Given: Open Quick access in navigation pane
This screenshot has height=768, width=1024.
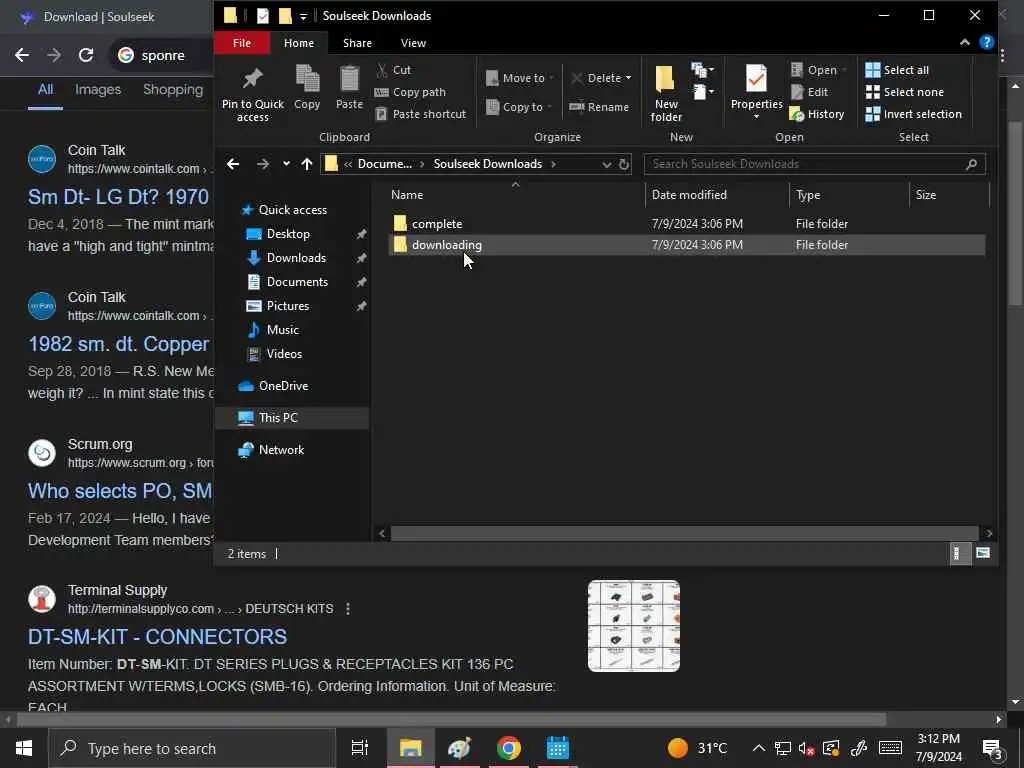Looking at the screenshot, I should 293,210.
